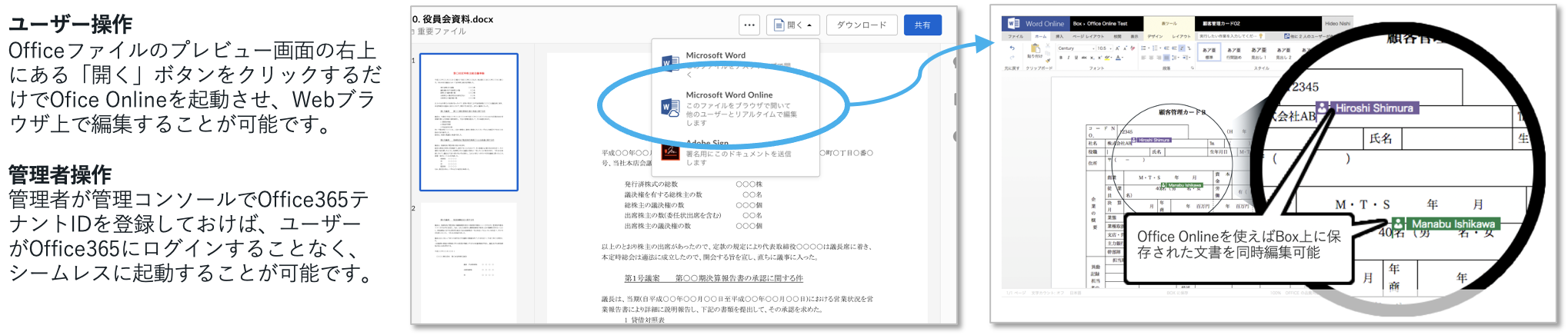Click the Undo arrow icon
This screenshot has width=1568, height=335.
pos(1012,48)
